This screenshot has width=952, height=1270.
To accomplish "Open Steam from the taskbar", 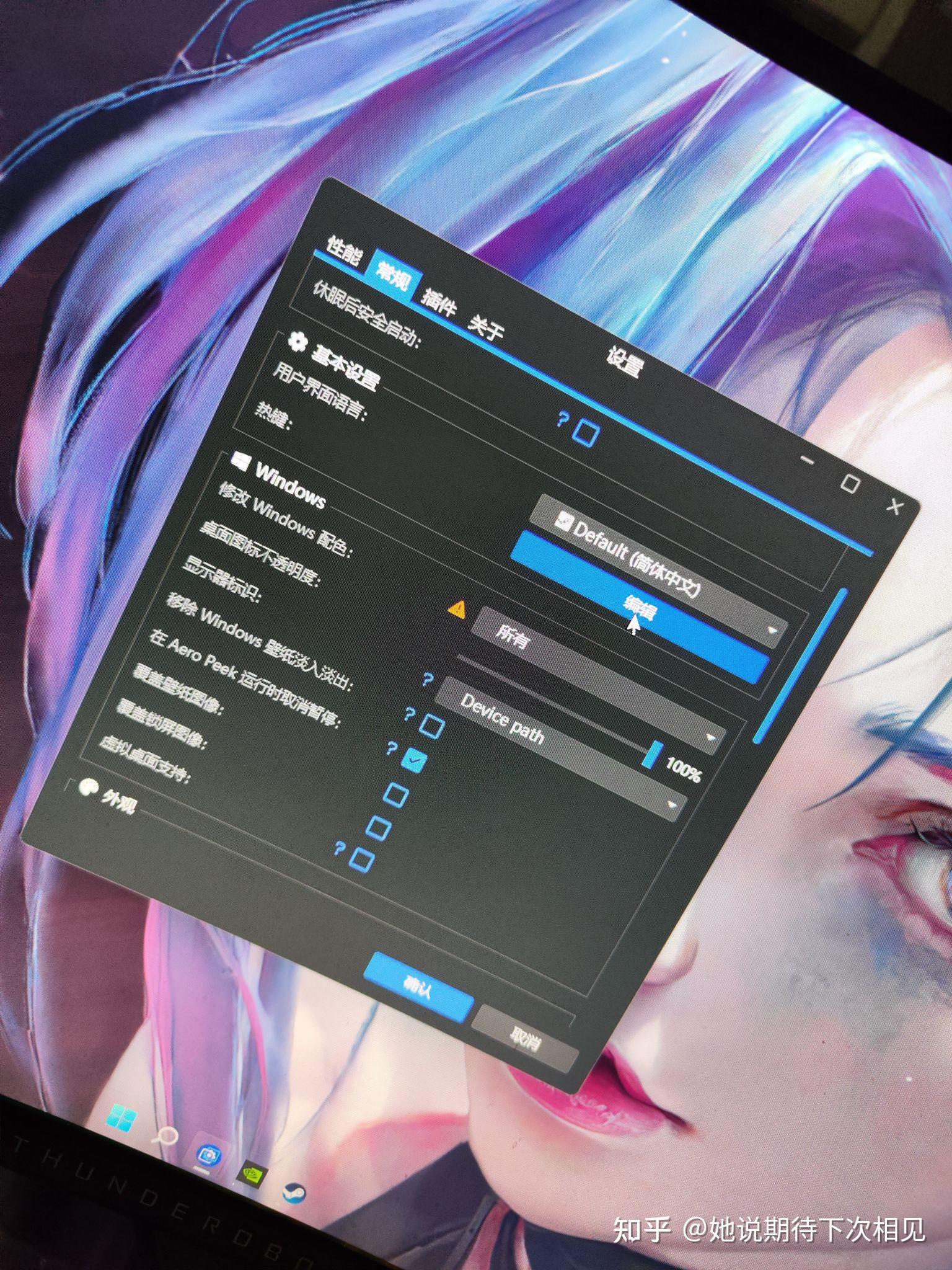I will pyautogui.click(x=293, y=1192).
